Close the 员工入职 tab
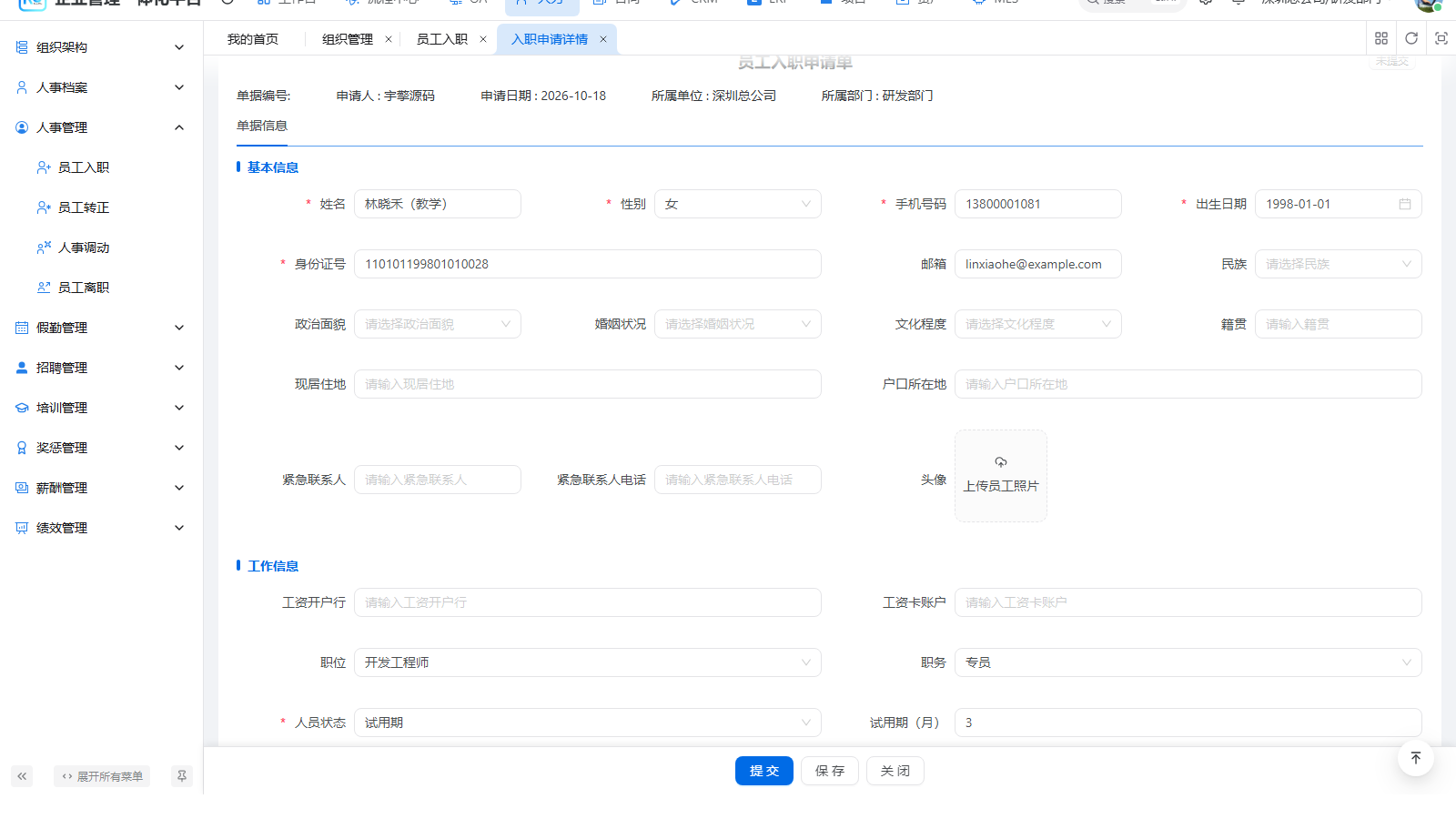This screenshot has height=819, width=1456. pyautogui.click(x=483, y=39)
